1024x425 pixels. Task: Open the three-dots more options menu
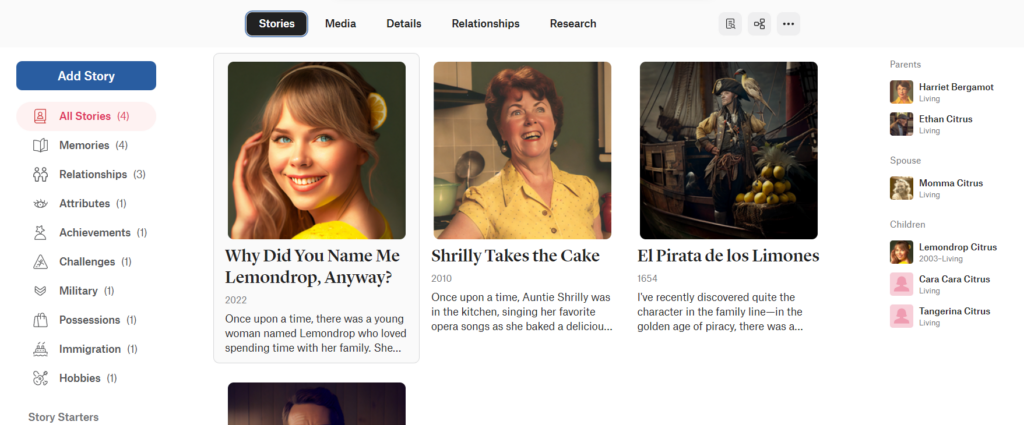point(788,24)
